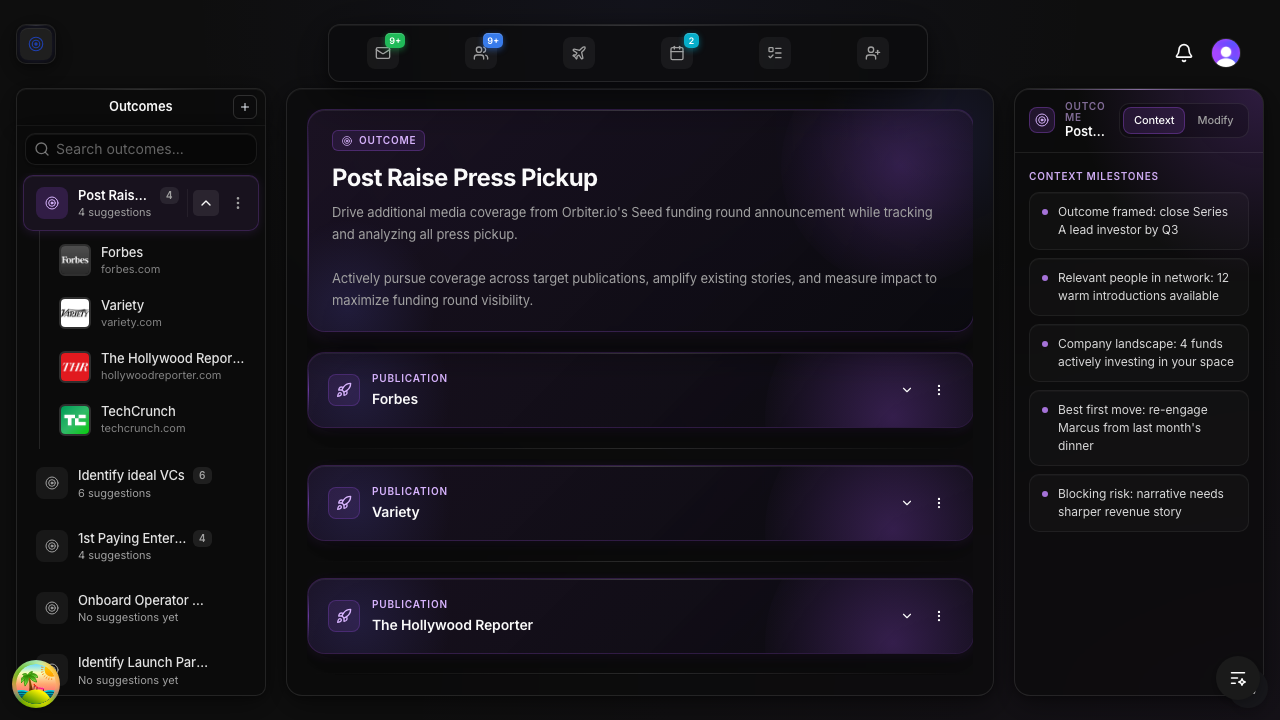
Task: Click the filter-sort icon at the bottom right
Action: pos(1238,679)
